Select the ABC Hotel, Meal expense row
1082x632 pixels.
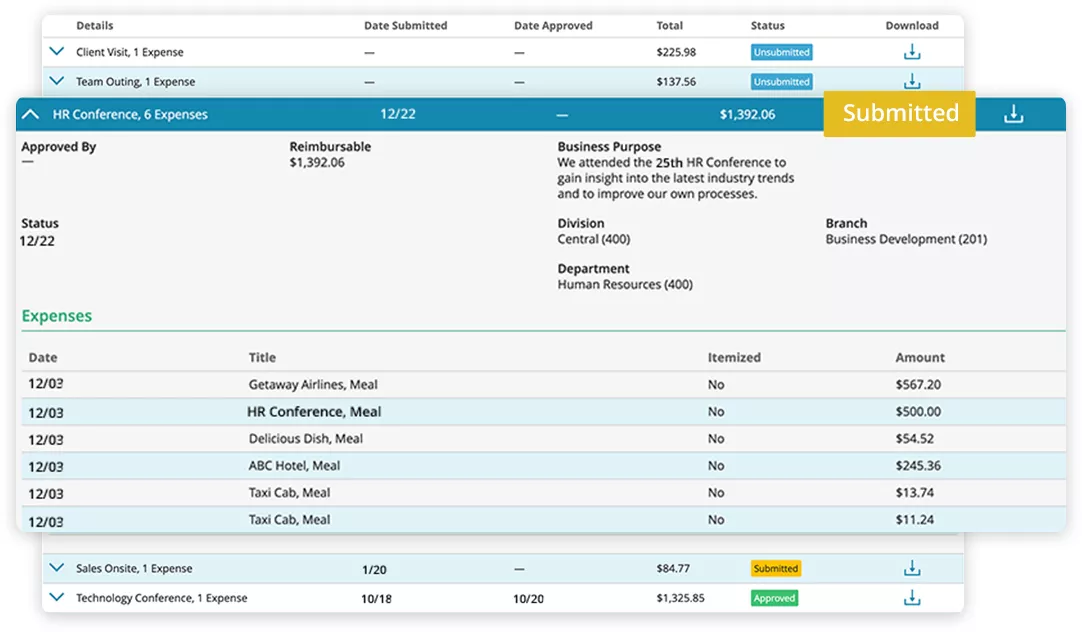coord(294,466)
